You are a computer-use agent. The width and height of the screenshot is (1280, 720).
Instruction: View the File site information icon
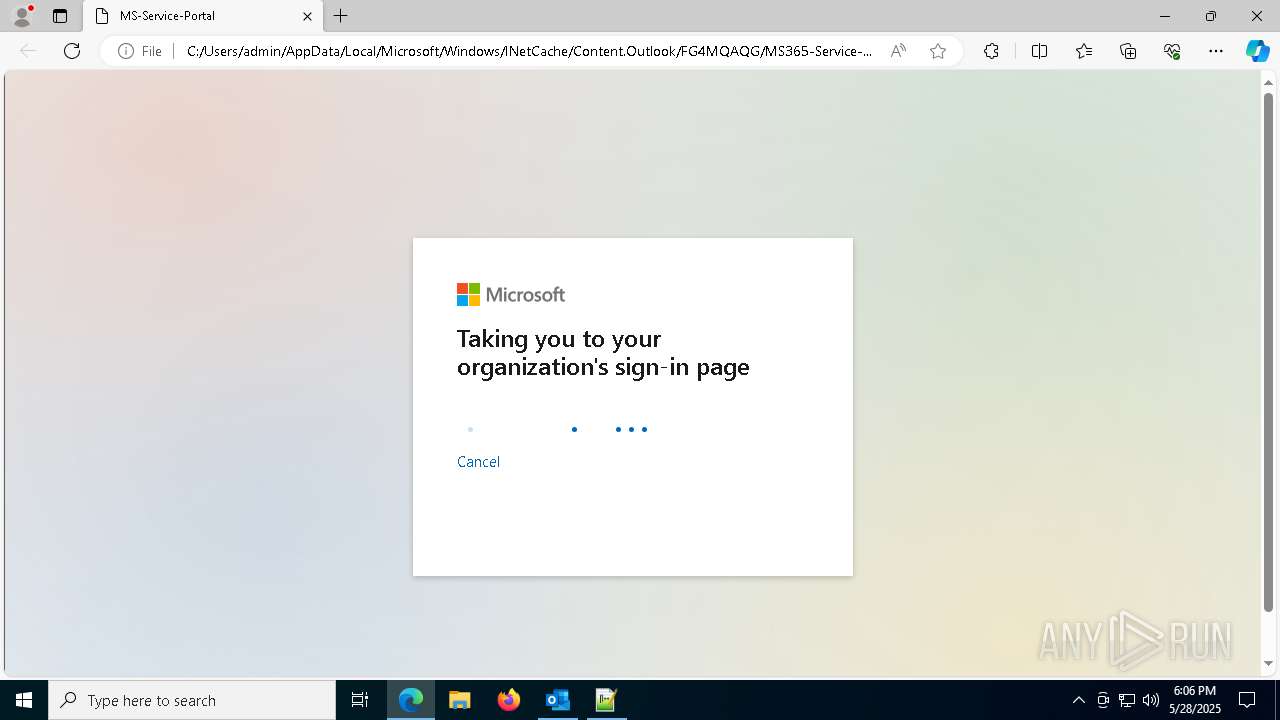tap(140, 51)
